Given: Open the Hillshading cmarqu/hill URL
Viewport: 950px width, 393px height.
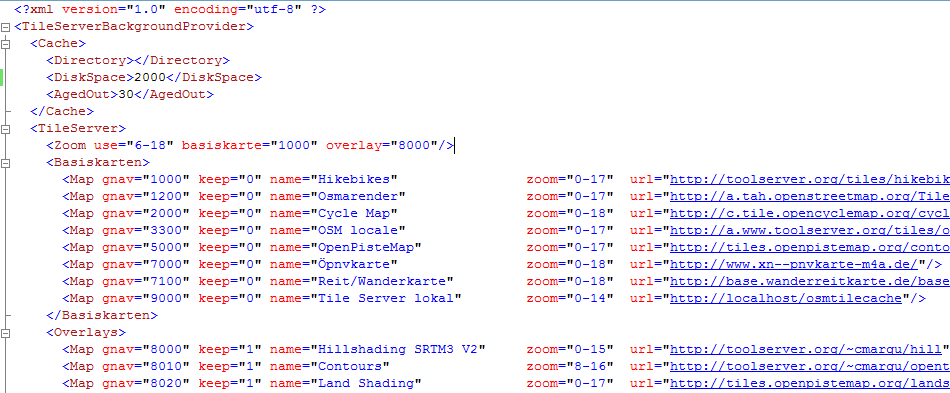Looking at the screenshot, I should coord(805,349).
